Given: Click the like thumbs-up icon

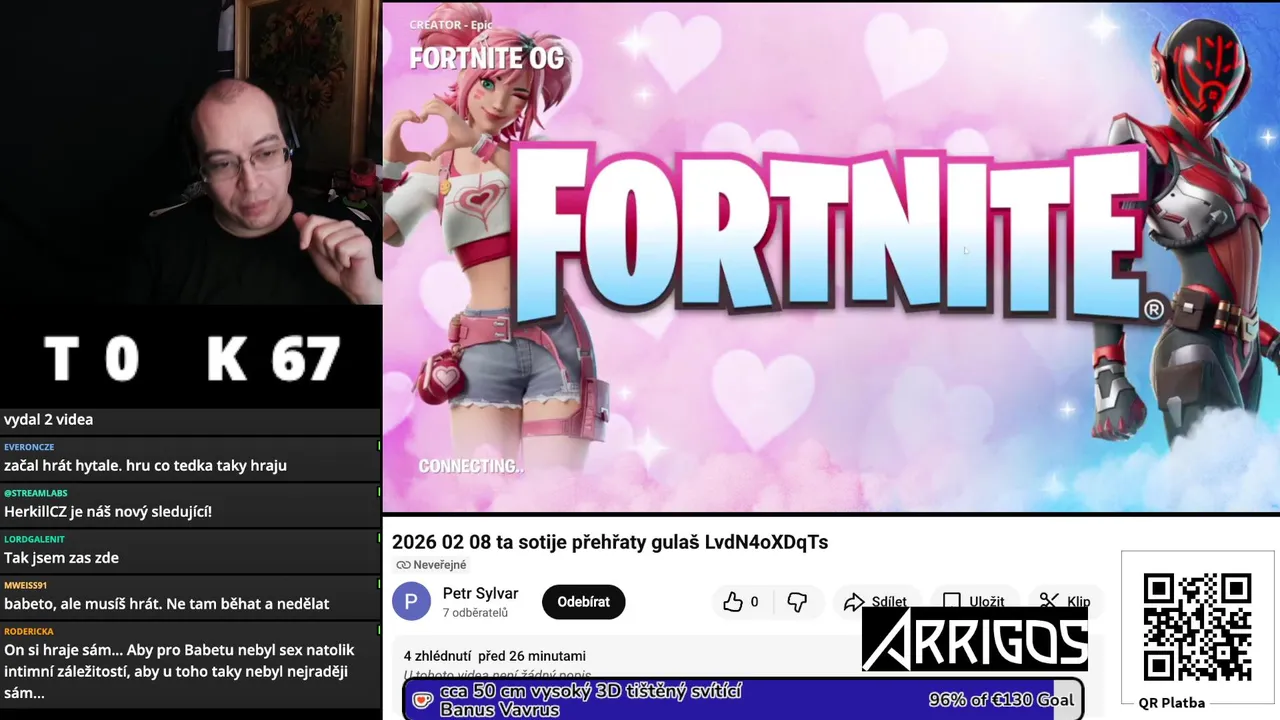Looking at the screenshot, I should pos(733,601).
